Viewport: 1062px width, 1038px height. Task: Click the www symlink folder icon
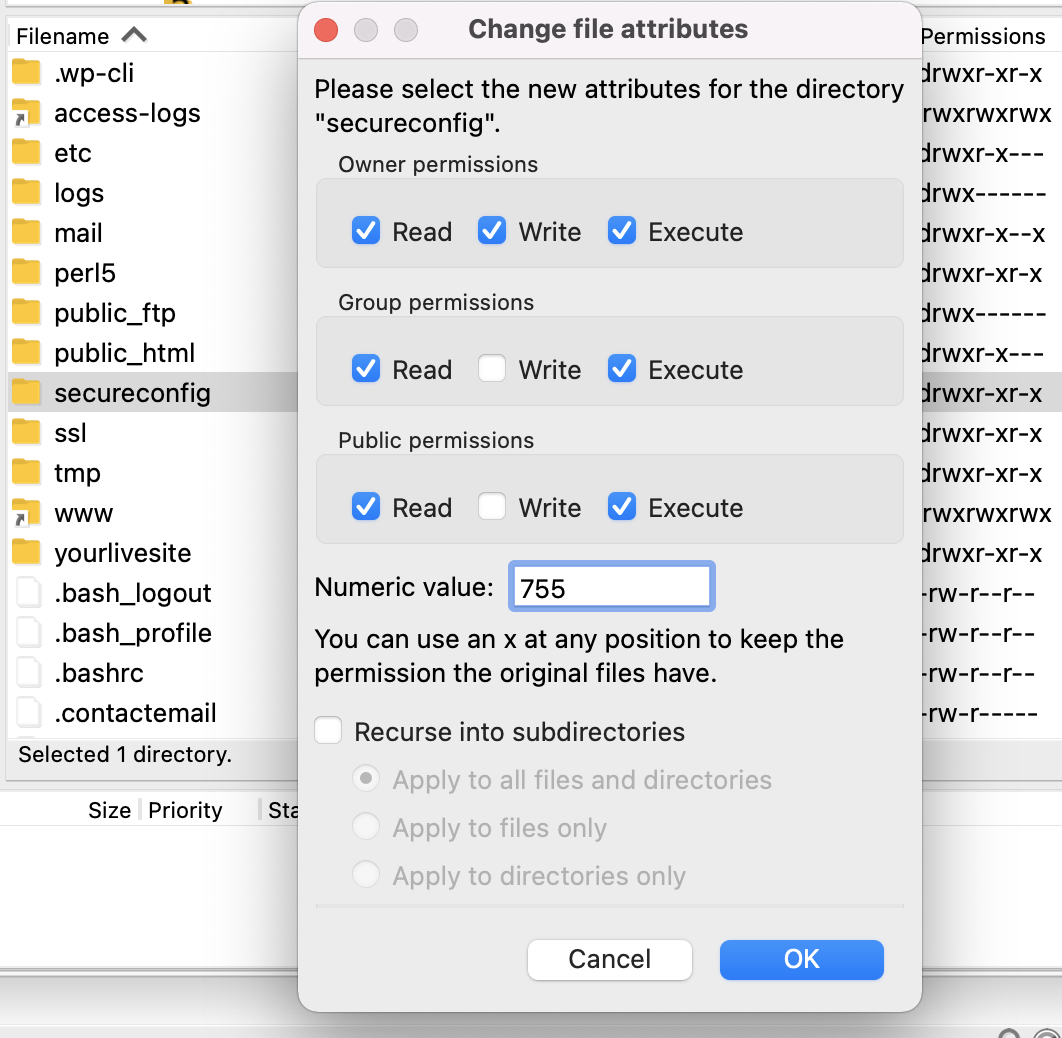click(26, 512)
